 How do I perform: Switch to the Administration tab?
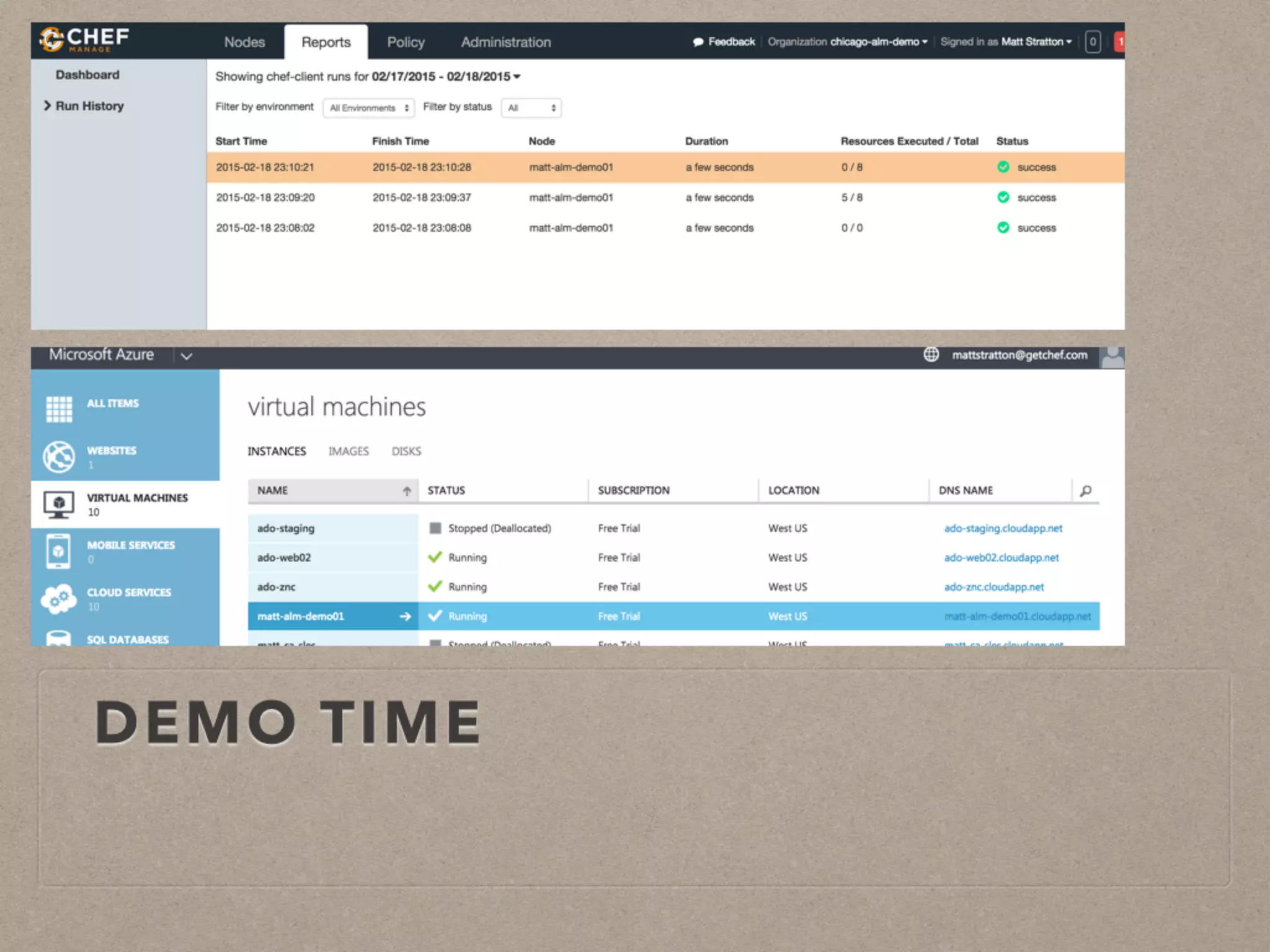click(x=506, y=42)
